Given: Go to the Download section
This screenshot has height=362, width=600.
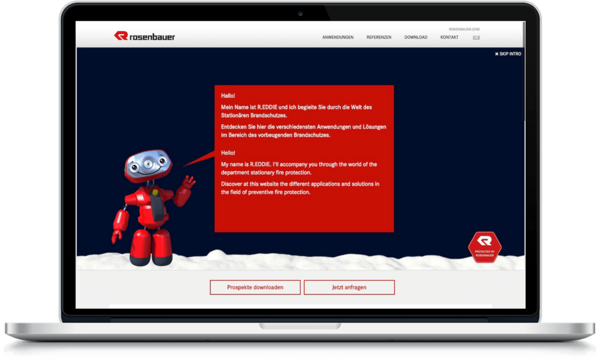Looking at the screenshot, I should (416, 37).
